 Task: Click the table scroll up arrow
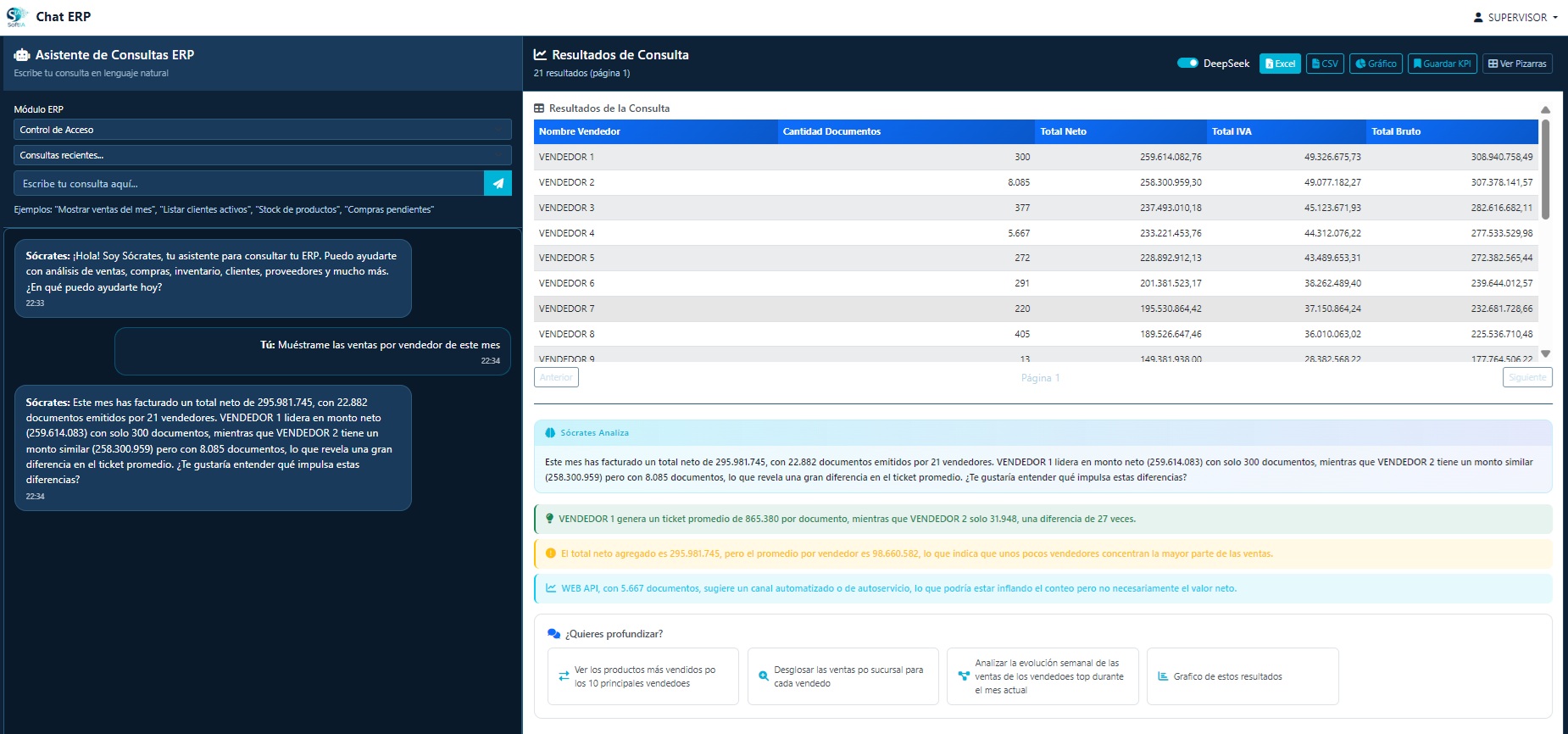click(1545, 110)
